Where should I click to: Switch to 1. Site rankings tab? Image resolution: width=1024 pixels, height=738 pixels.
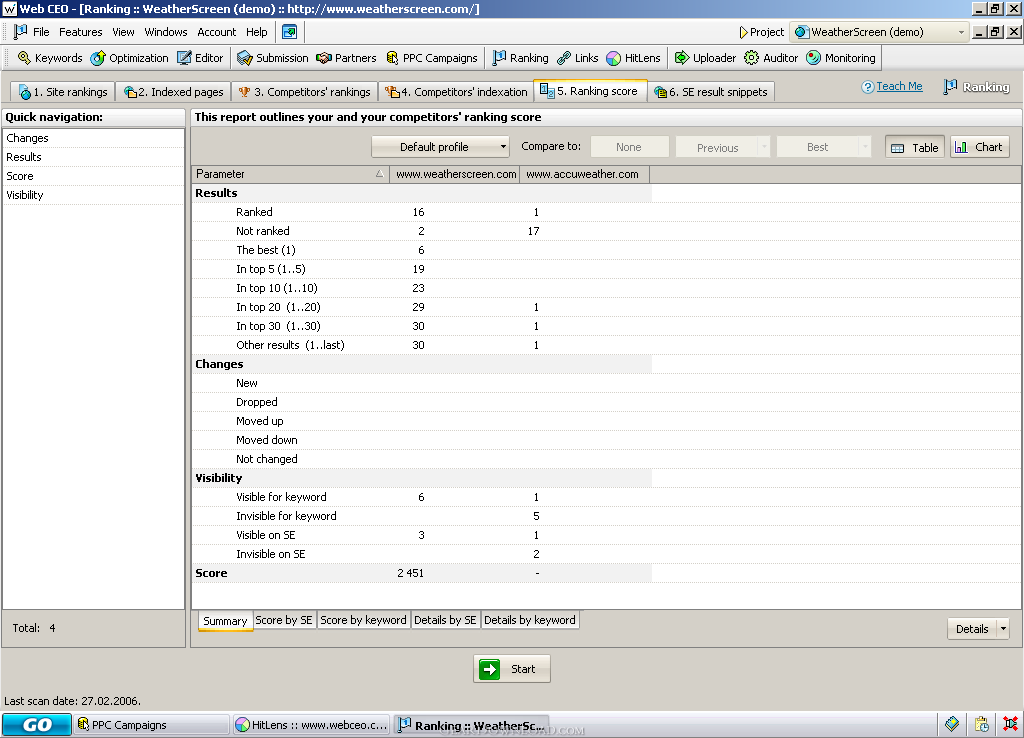coord(63,92)
